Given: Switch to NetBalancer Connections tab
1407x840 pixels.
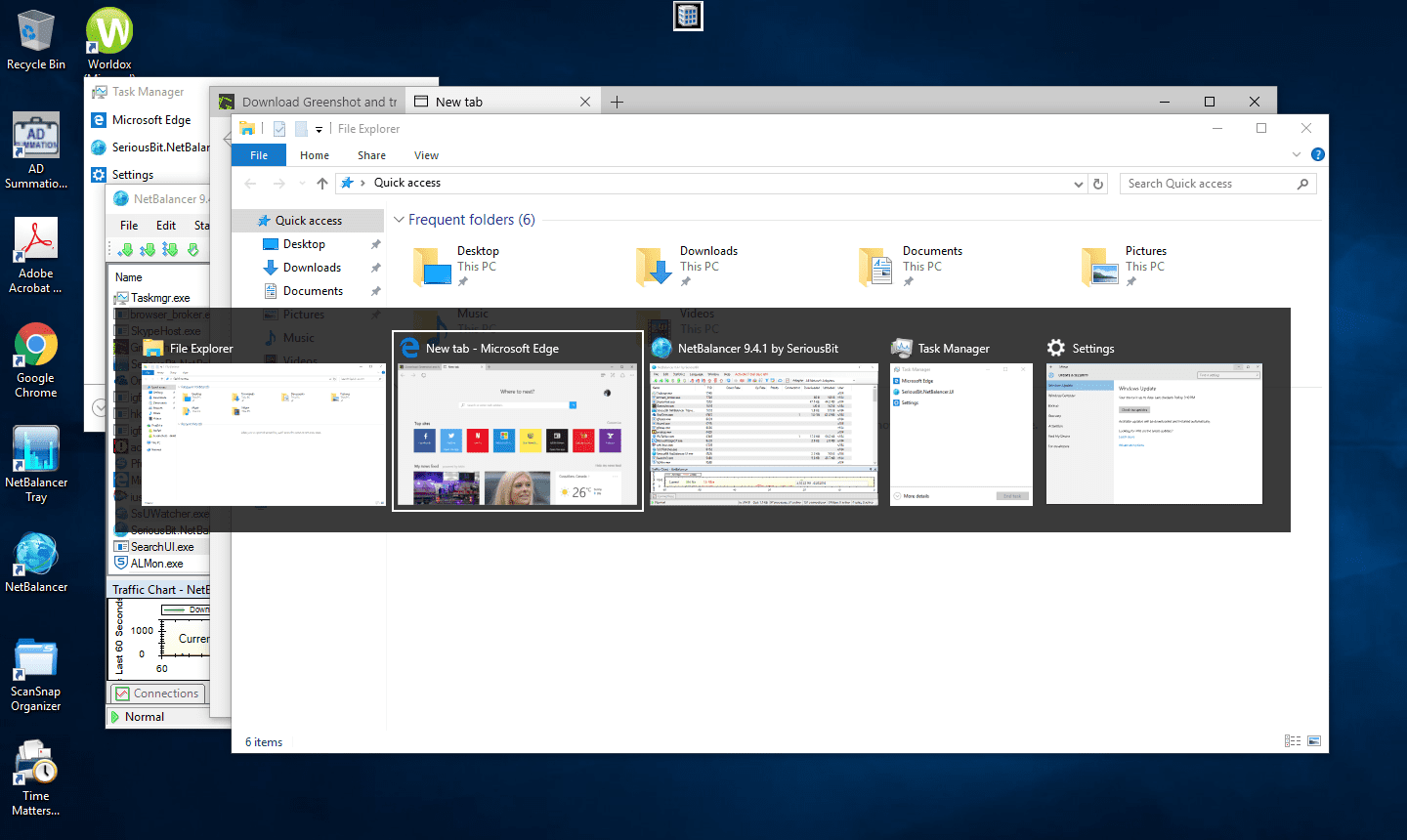Looking at the screenshot, I should (x=157, y=693).
